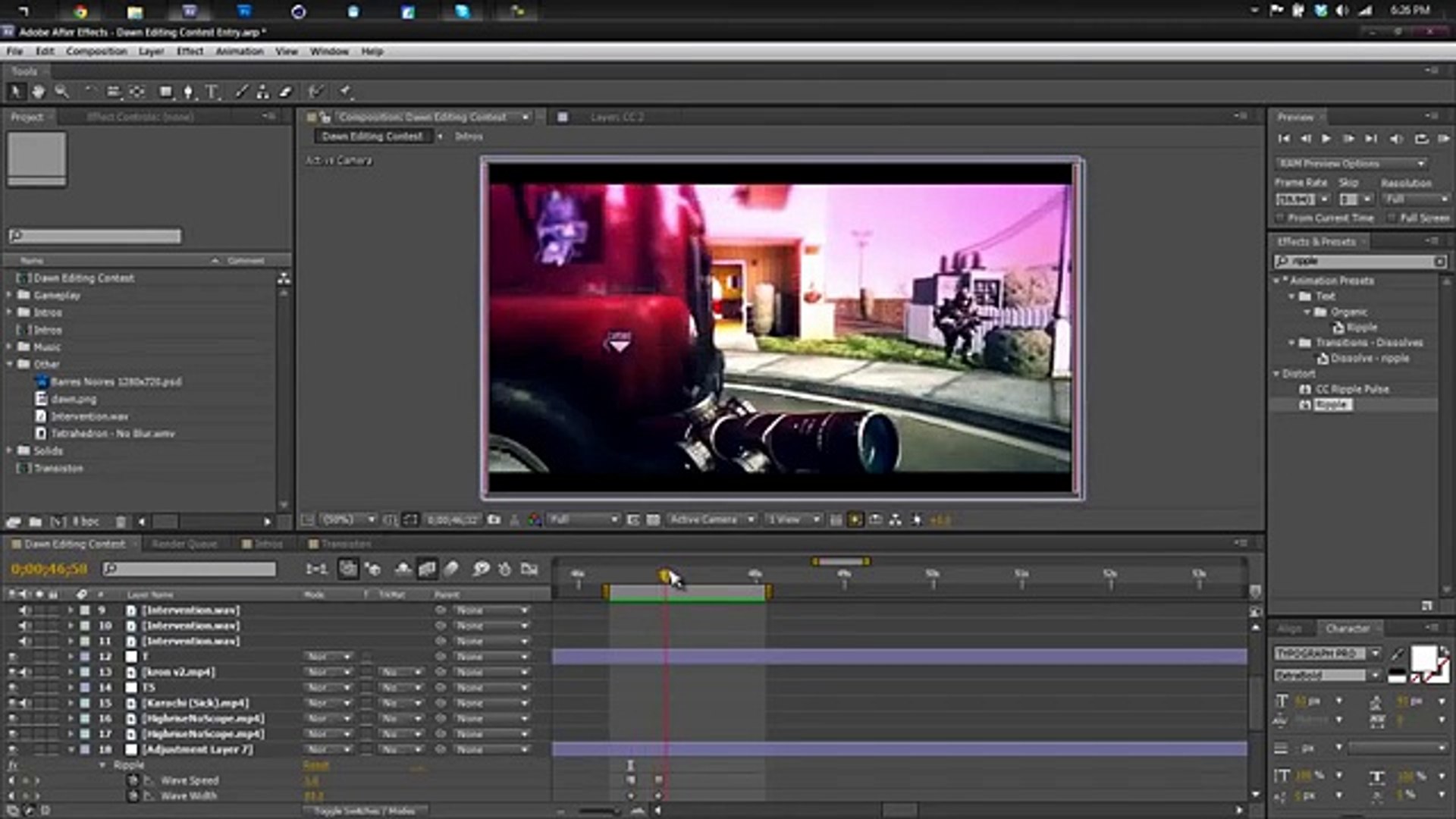
Task: Open the magnification ratio dropdown in viewer
Action: [x=370, y=519]
